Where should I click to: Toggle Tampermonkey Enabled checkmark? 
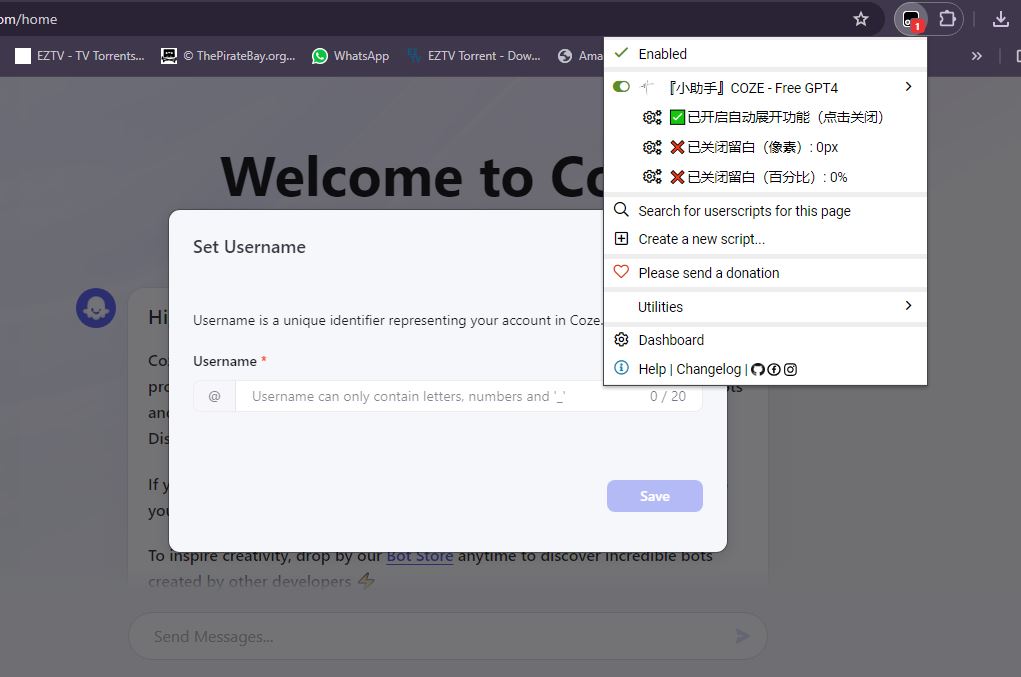[621, 53]
